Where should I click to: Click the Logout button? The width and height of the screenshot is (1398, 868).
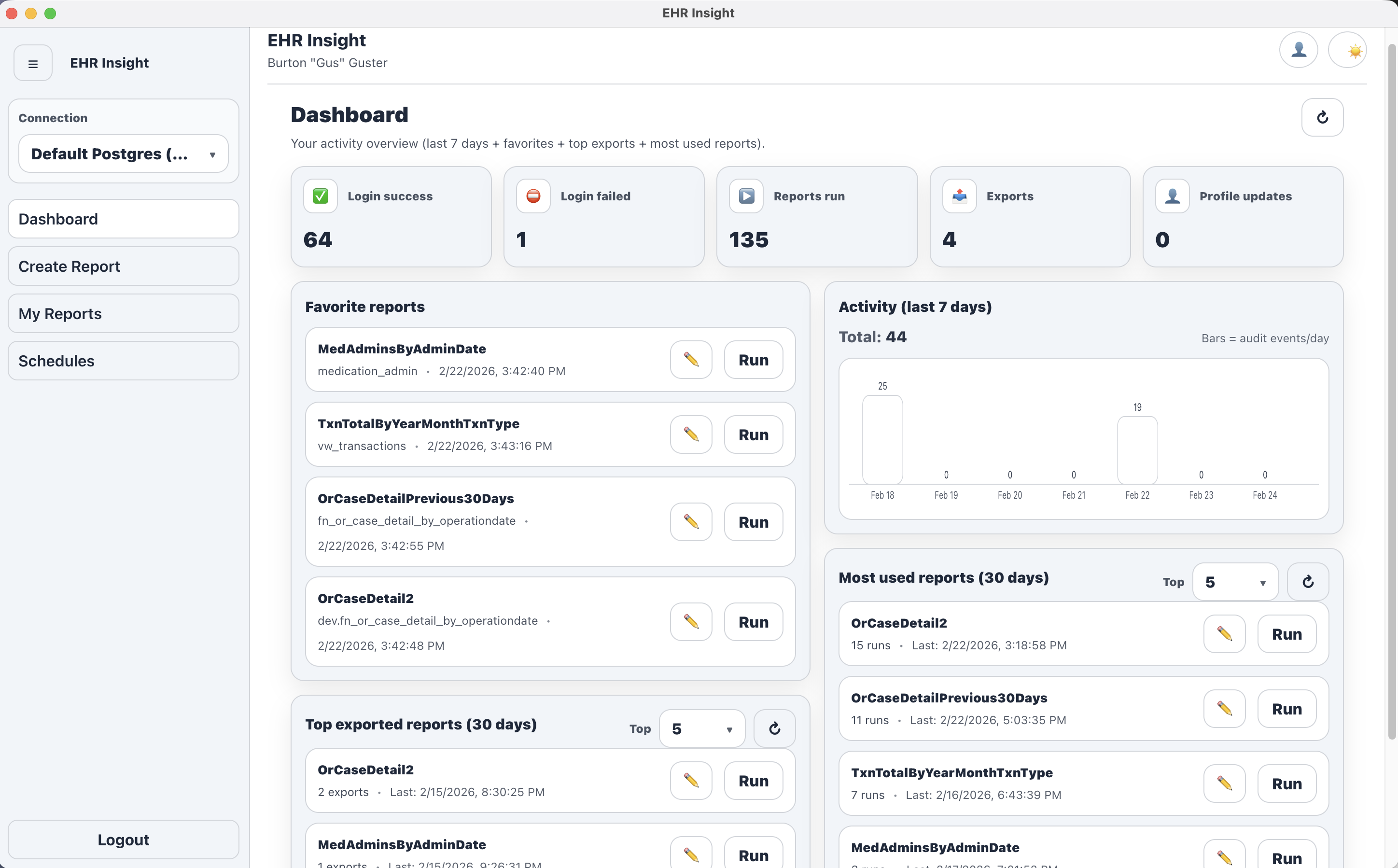click(x=124, y=840)
